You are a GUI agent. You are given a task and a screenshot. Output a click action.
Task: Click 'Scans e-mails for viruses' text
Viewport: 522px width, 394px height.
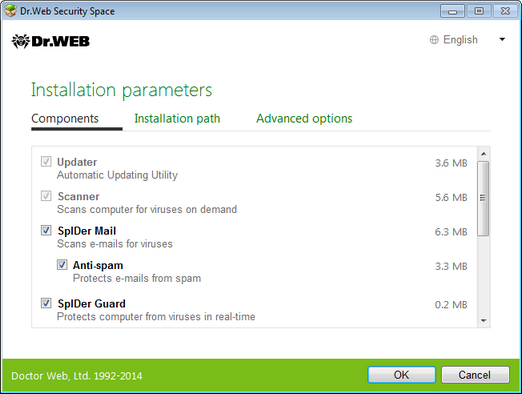pos(115,244)
